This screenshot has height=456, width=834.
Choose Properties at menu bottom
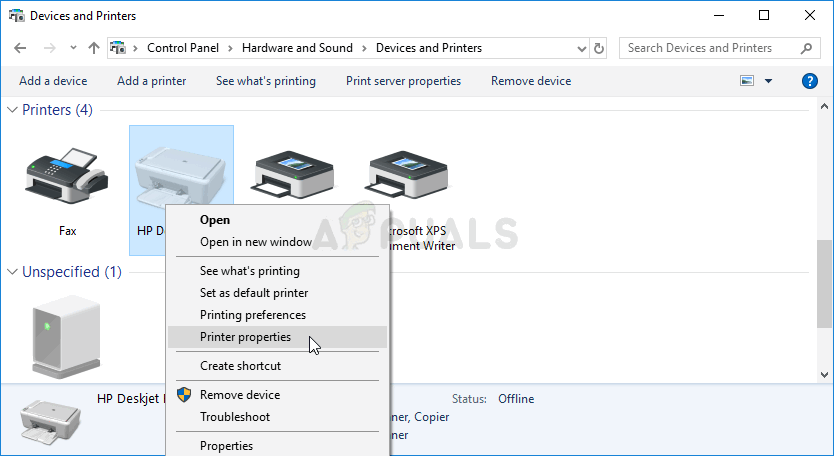pyautogui.click(x=277, y=446)
